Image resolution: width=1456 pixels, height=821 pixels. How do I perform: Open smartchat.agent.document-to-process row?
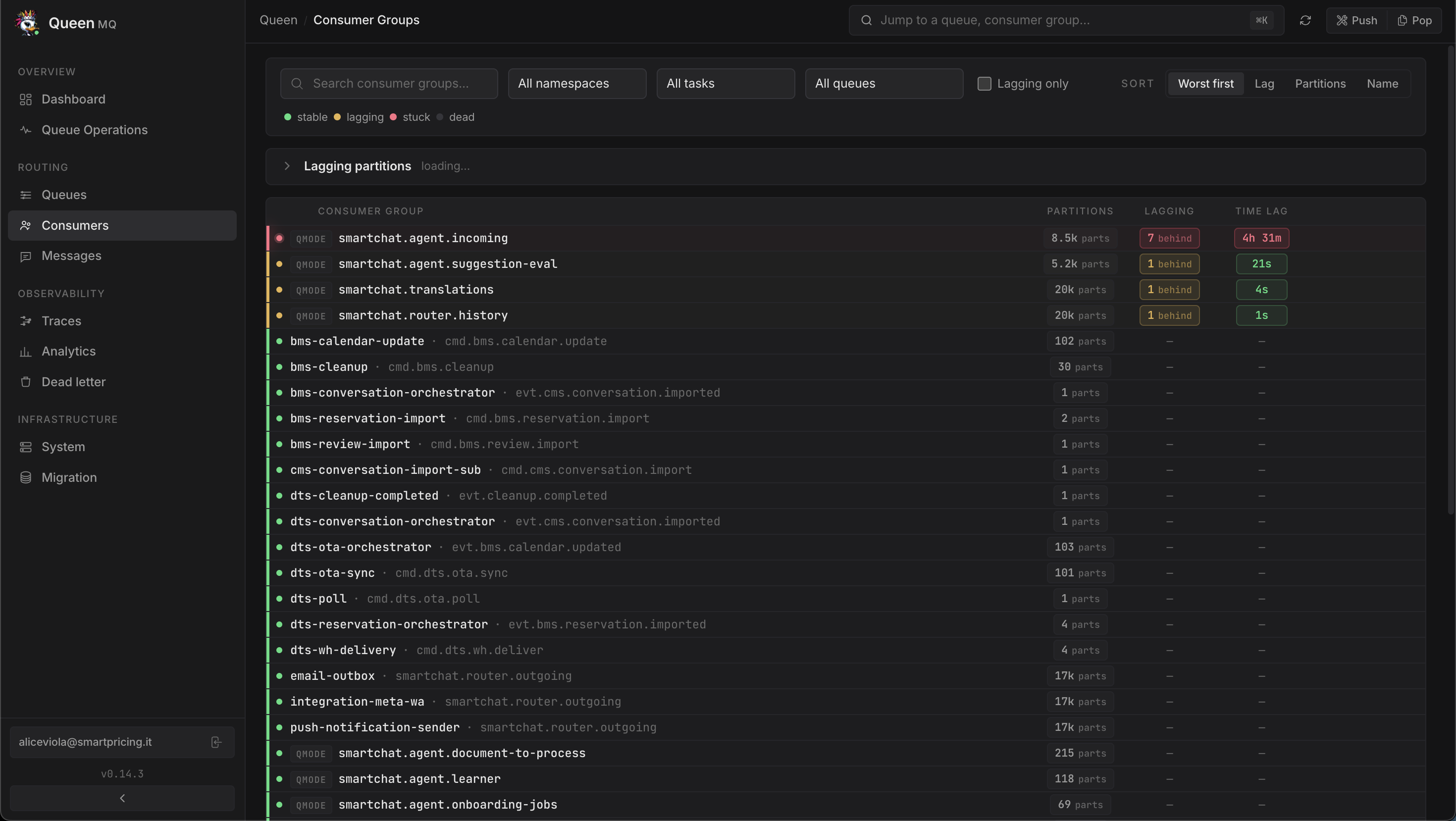tap(845, 753)
